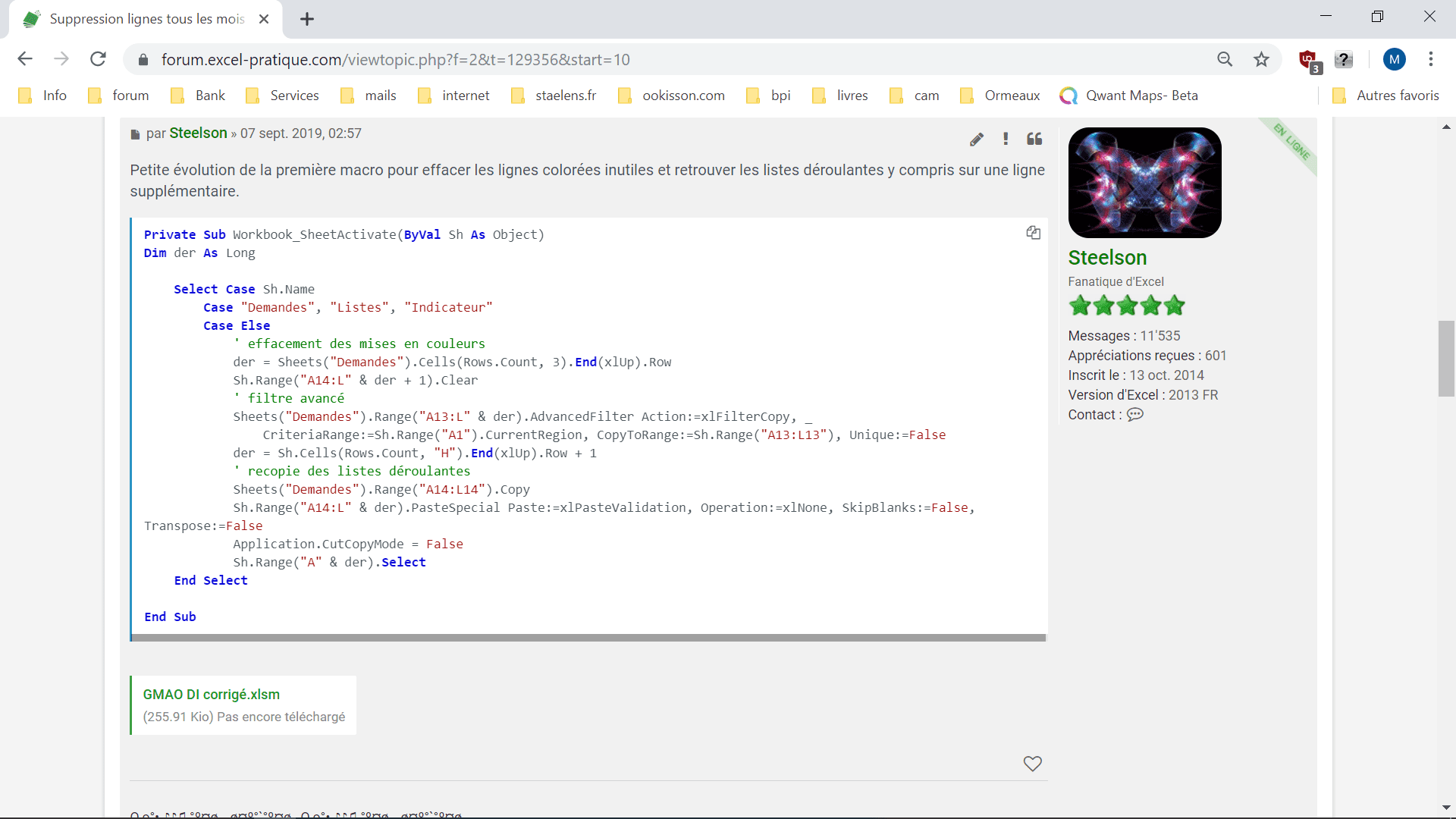Download the GMAO DI corrigé.xlsm attachment

coord(211,695)
